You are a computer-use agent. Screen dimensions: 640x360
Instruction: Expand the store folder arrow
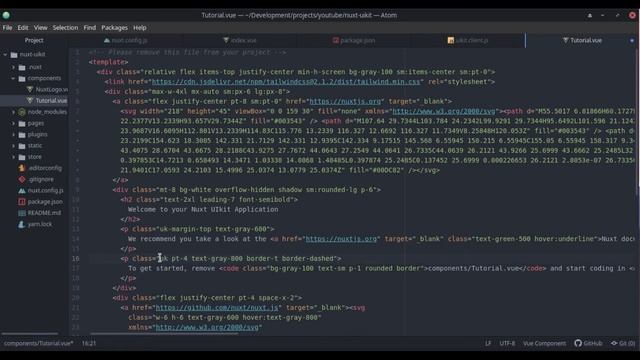(x=13, y=157)
